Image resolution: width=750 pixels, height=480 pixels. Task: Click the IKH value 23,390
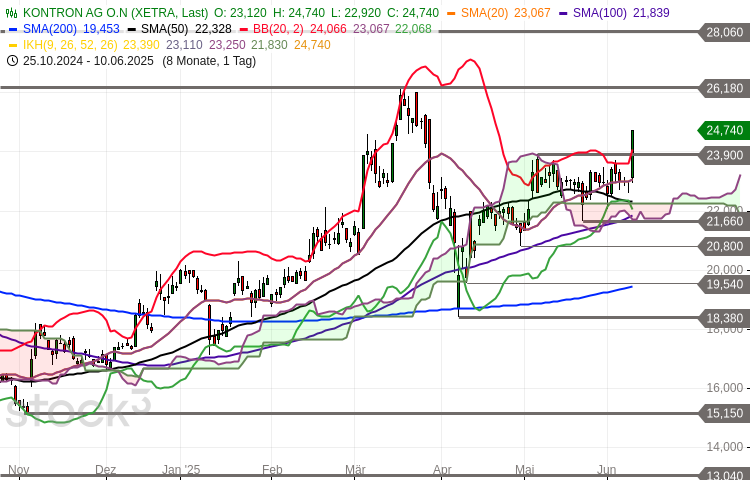pos(141,45)
